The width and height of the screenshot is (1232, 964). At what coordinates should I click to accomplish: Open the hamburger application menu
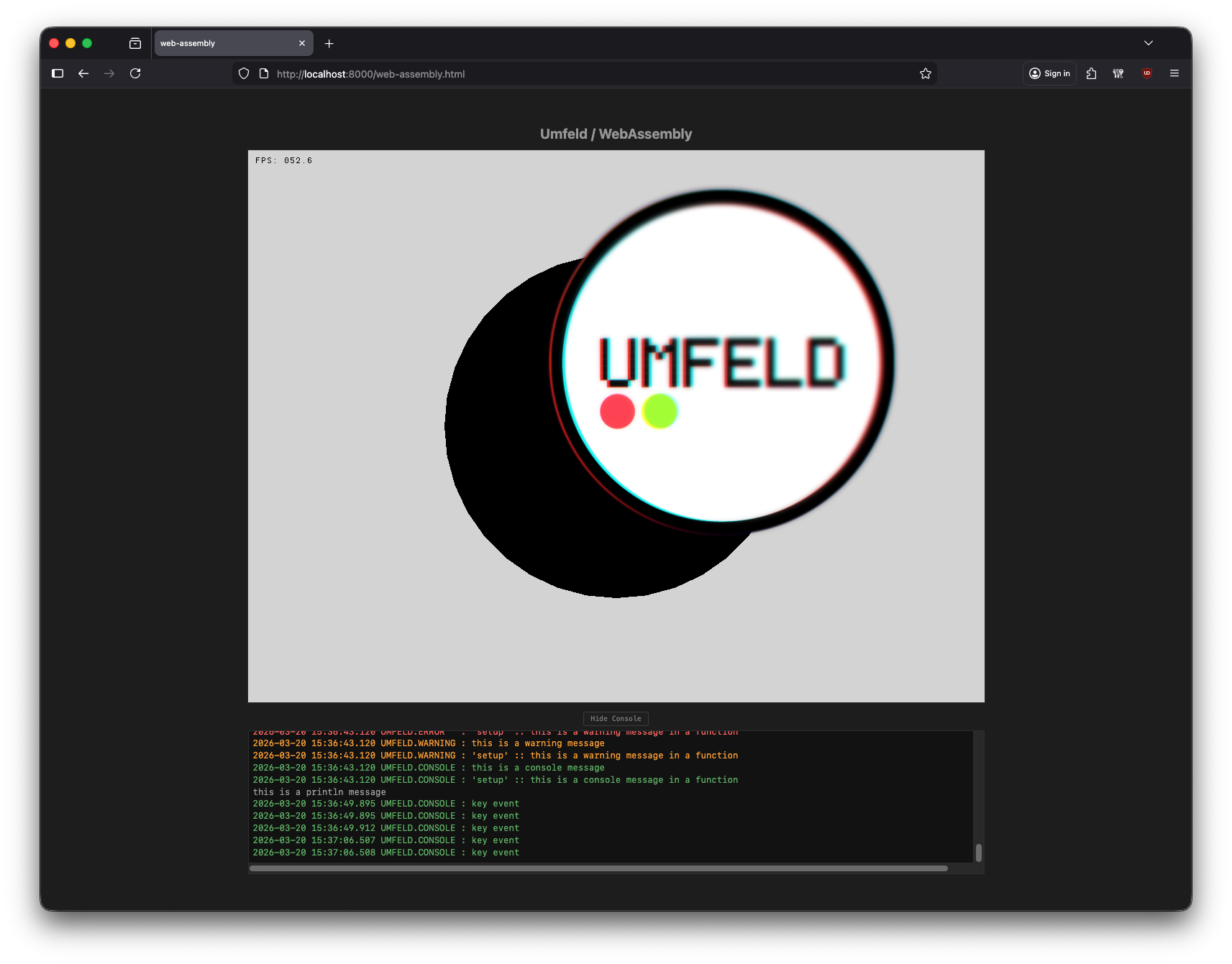click(1174, 73)
